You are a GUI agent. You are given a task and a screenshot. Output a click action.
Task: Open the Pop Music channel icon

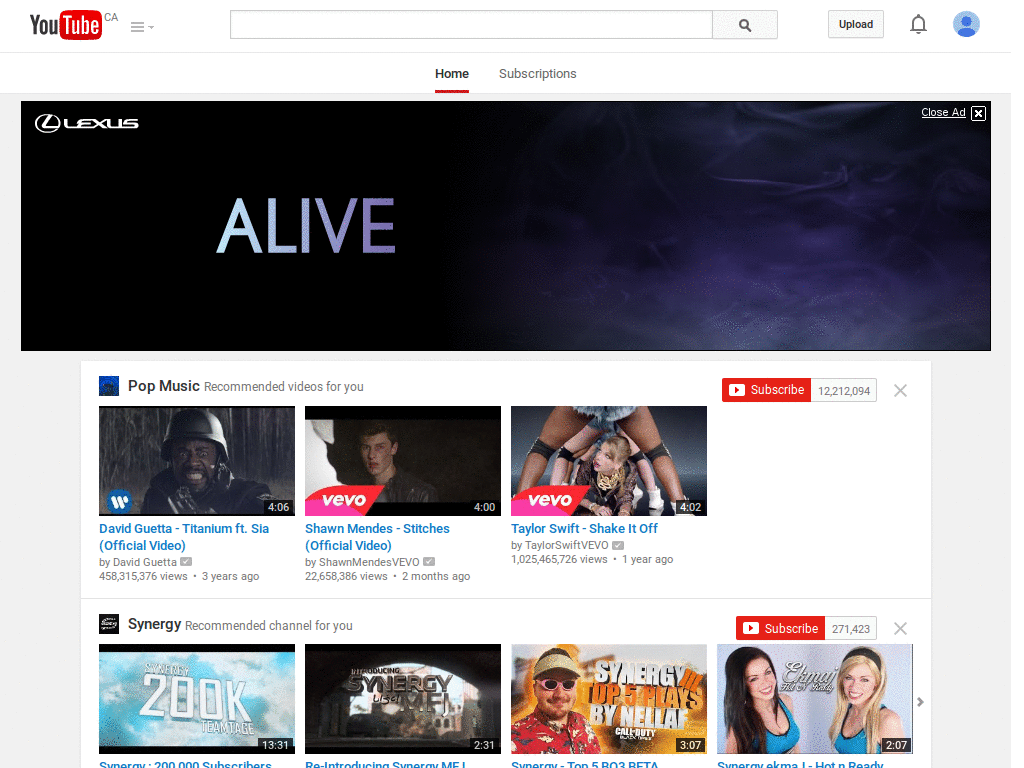pos(109,386)
